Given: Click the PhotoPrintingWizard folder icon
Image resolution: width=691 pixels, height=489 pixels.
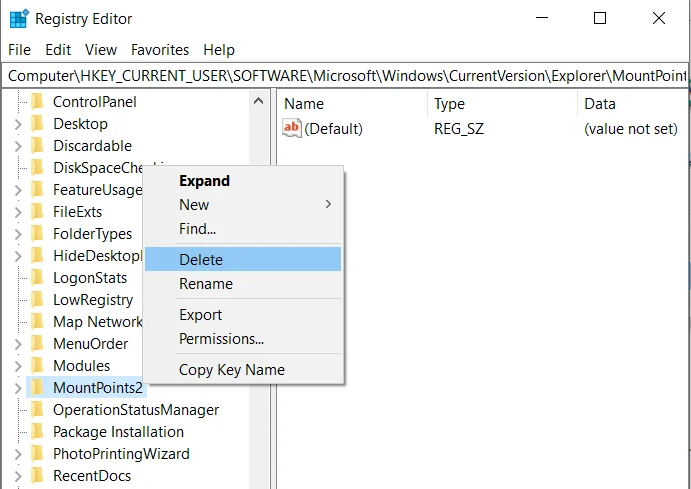Looking at the screenshot, I should pyautogui.click(x=38, y=454).
